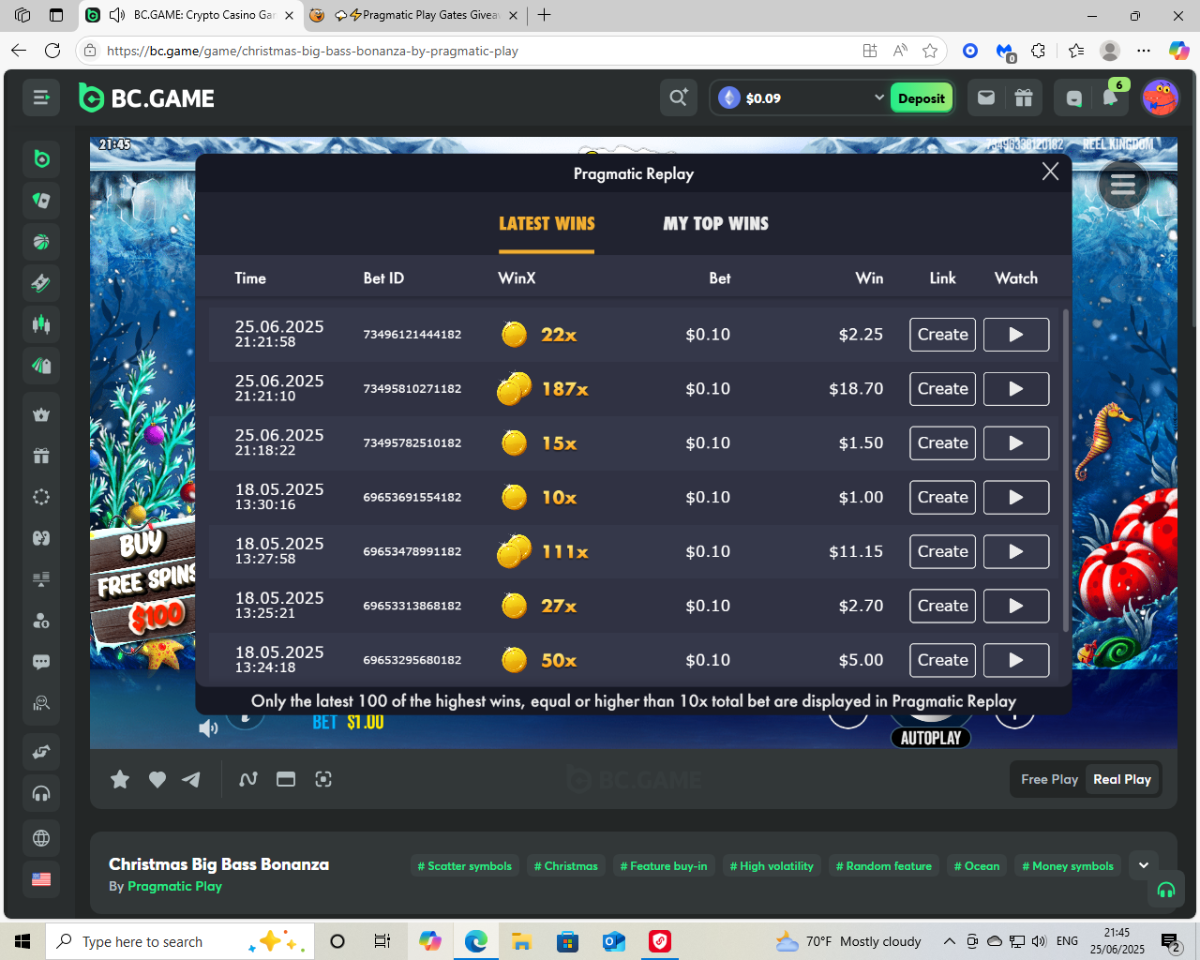Open the candlestick trading icon in sidebar

click(x=41, y=324)
